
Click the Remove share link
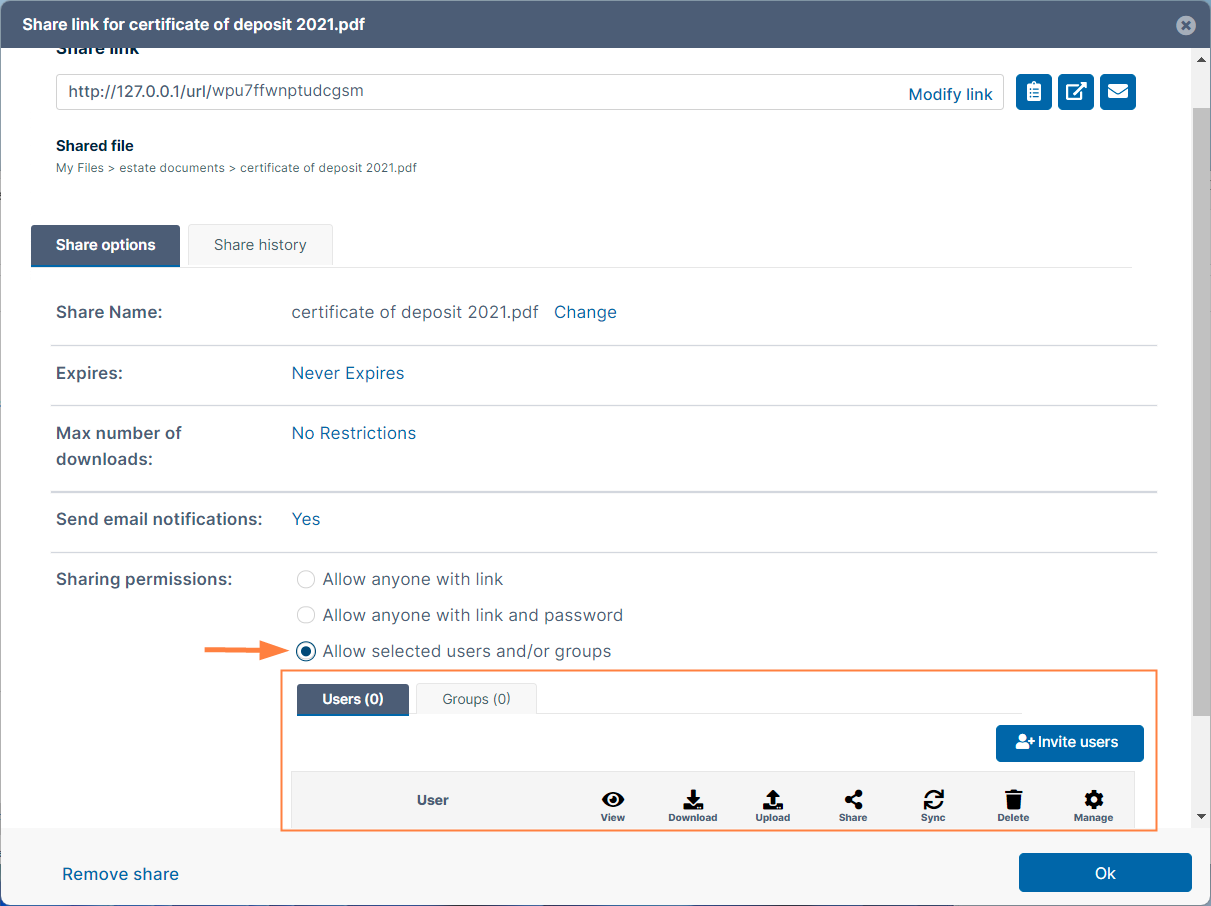[x=120, y=874]
